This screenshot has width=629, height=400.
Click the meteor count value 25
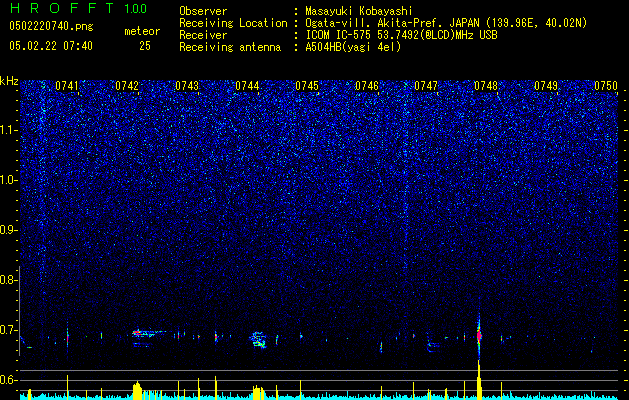click(145, 46)
